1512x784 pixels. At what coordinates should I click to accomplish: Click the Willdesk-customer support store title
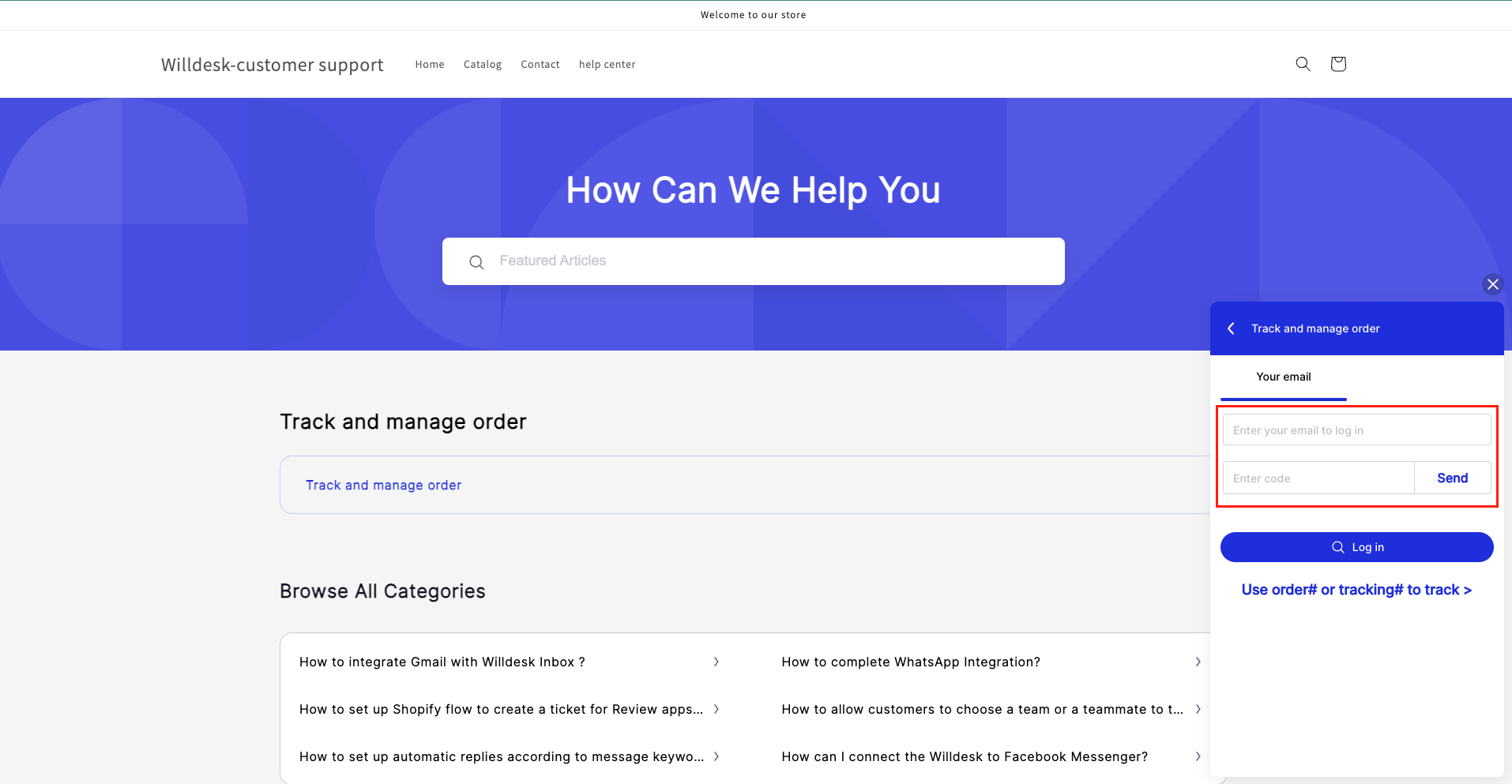273,65
